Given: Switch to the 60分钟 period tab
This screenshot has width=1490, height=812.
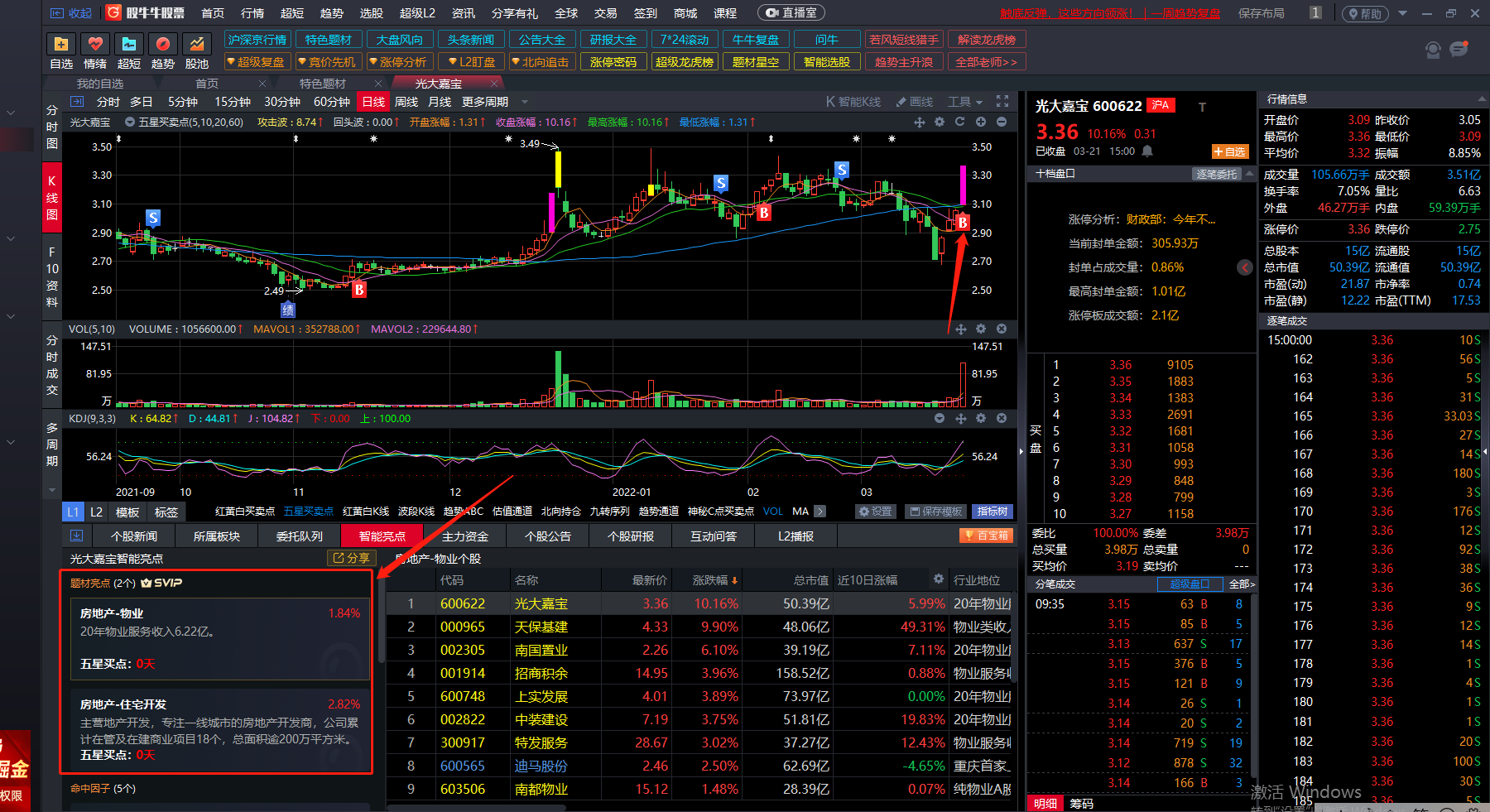Looking at the screenshot, I should tap(332, 102).
